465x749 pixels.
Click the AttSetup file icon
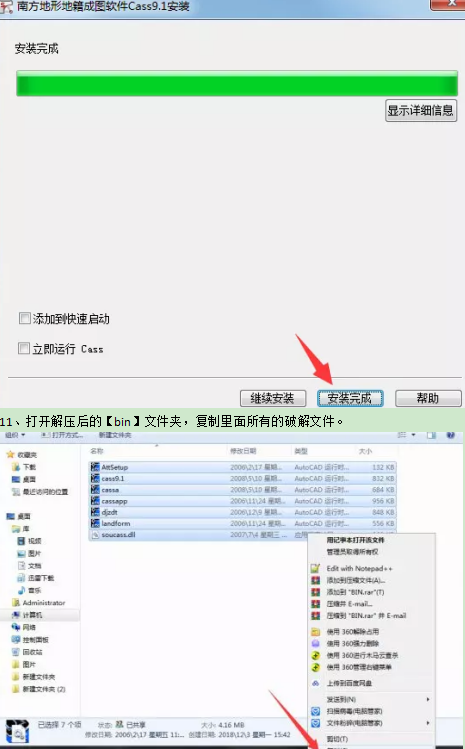click(x=95, y=467)
